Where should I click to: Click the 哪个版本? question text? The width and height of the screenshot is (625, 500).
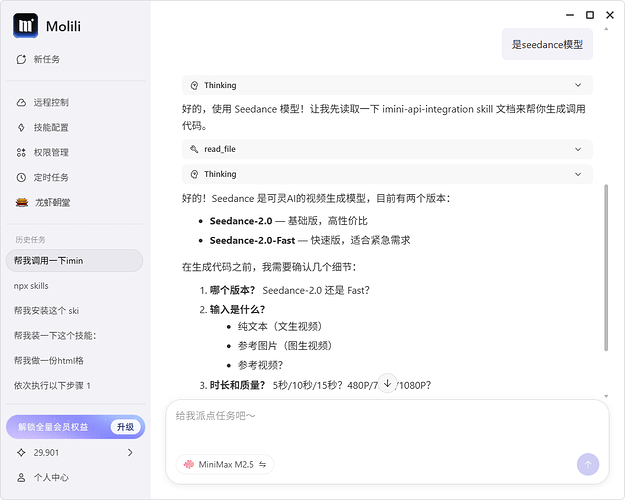[232, 290]
